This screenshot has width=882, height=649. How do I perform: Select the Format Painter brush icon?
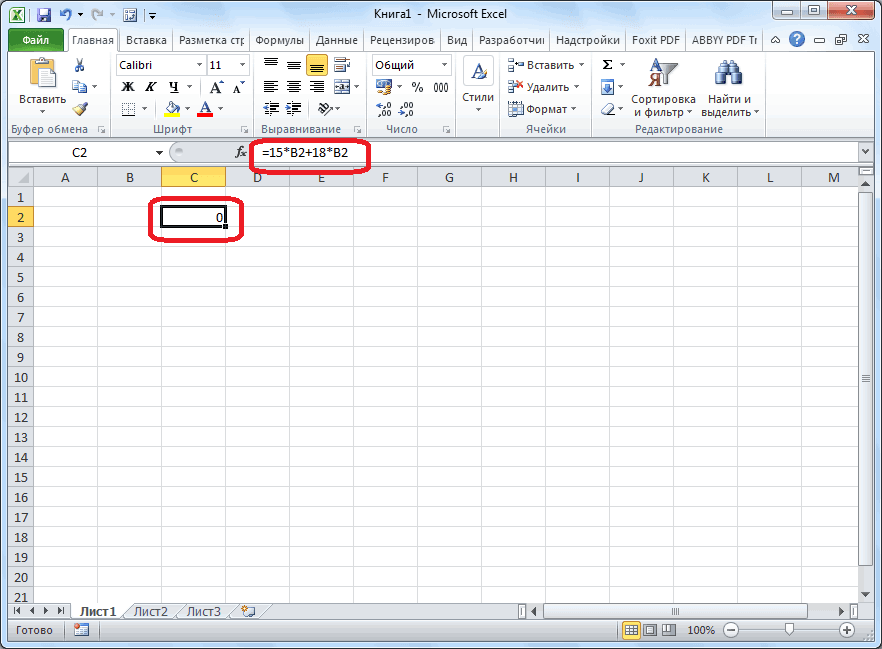[x=80, y=108]
